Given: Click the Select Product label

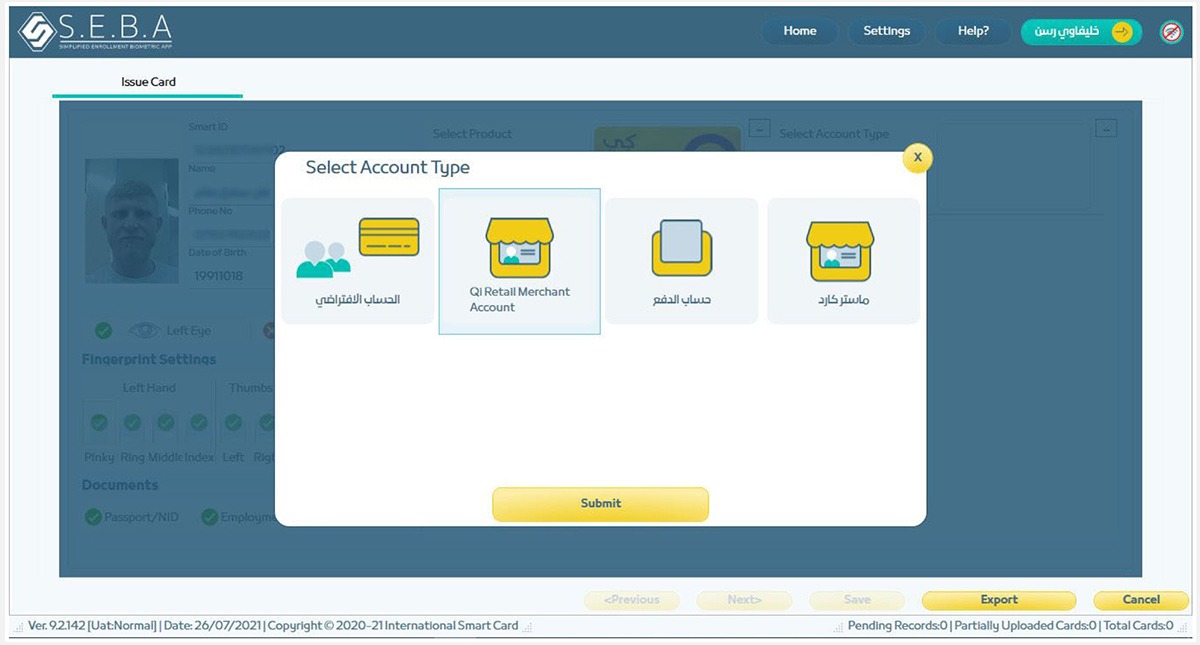Looking at the screenshot, I should pyautogui.click(x=472, y=134).
